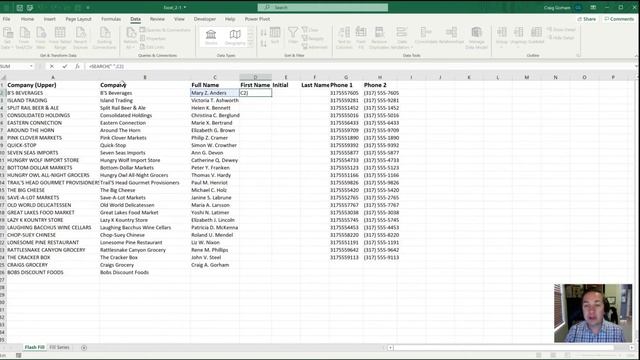Open the Get Data menu
The width and height of the screenshot is (640, 360).
coord(7,38)
